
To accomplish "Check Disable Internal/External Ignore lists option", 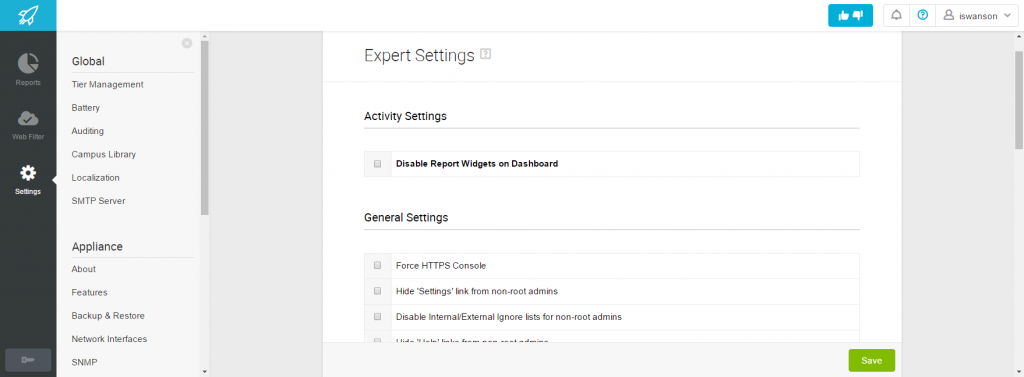I will (377, 316).
